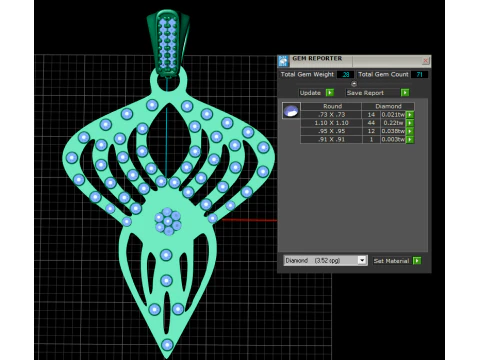Click the .73 X .73 size cell

[331, 115]
